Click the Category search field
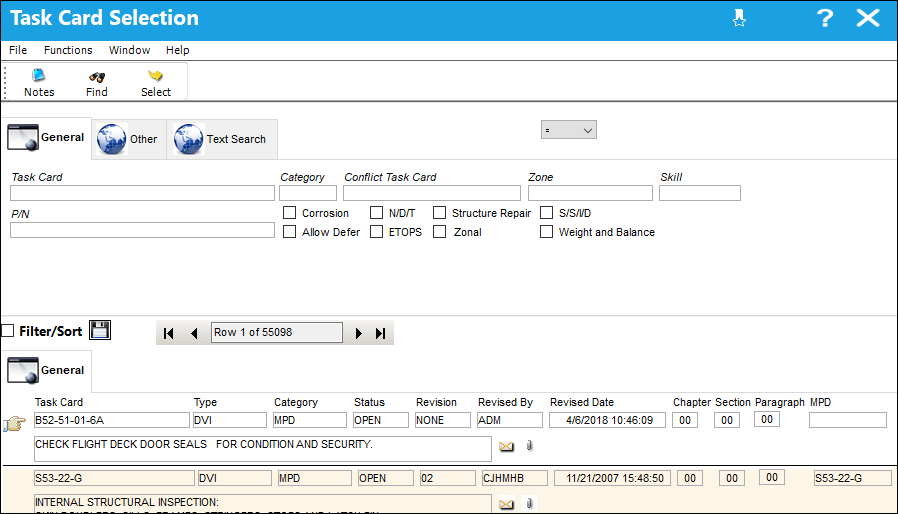The width and height of the screenshot is (898, 514). (308, 193)
